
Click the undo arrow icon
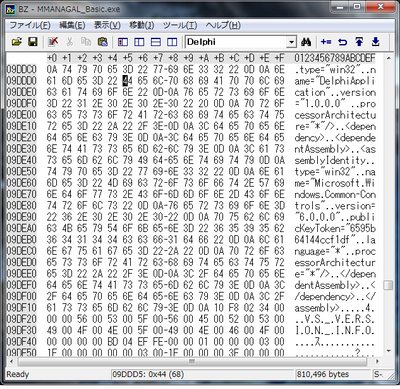click(x=342, y=42)
